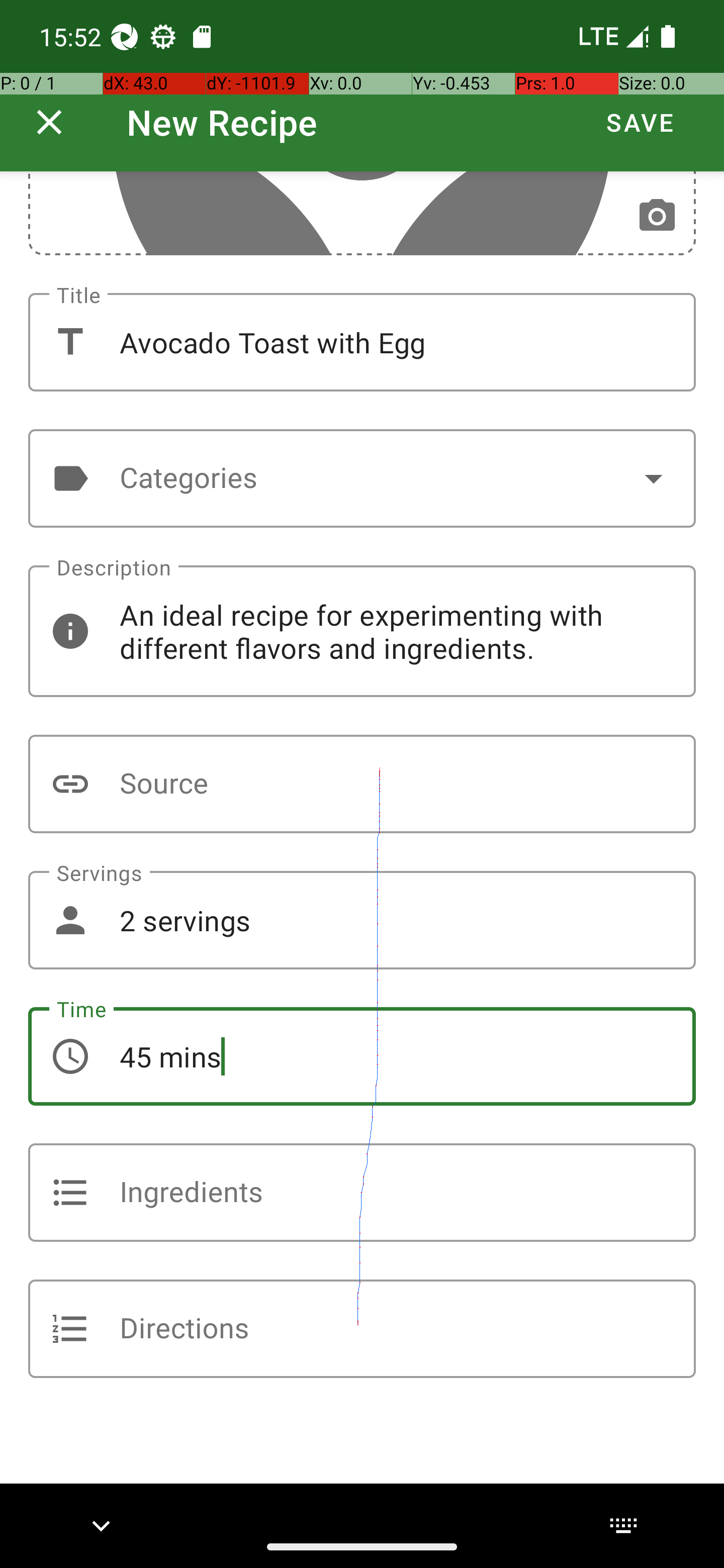
Task: Edit the 2 servings field
Action: pos(361,920)
